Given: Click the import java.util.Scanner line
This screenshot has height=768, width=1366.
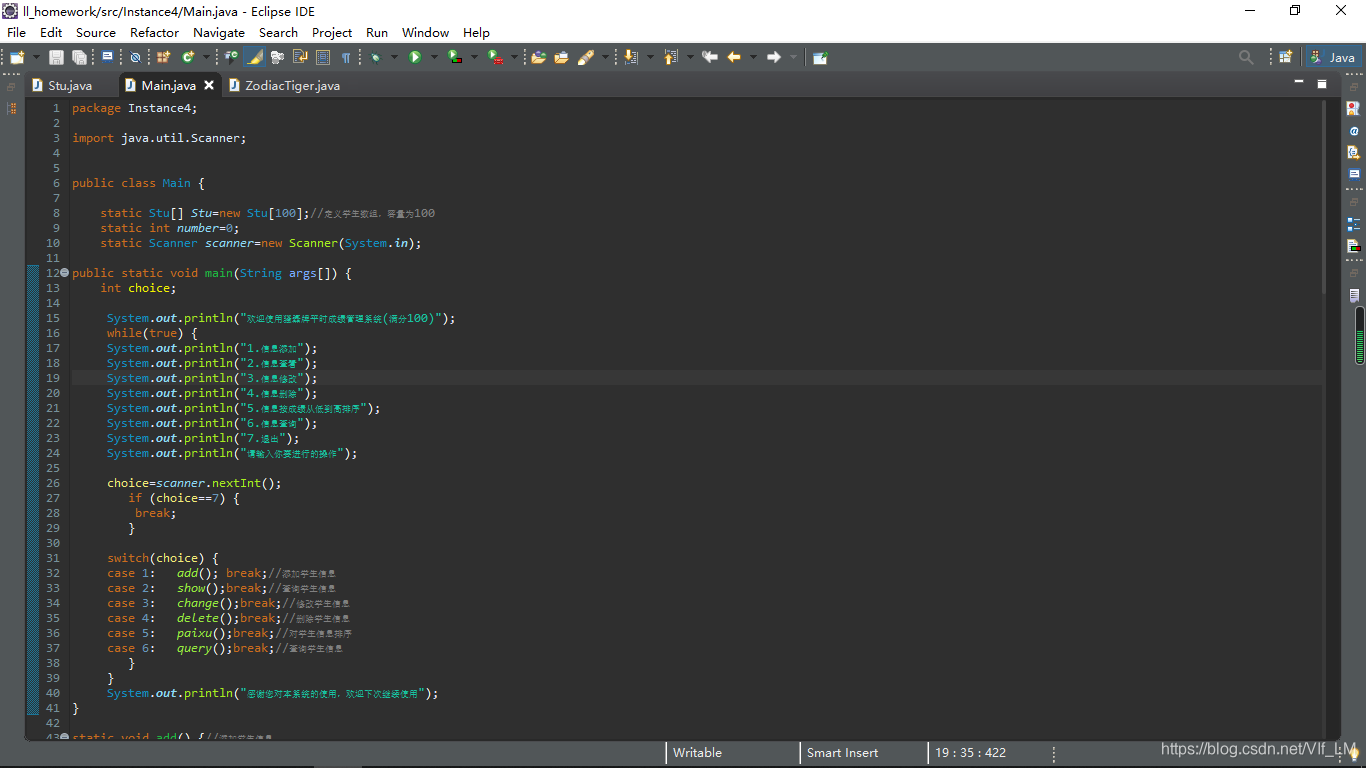Looking at the screenshot, I should tap(159, 138).
